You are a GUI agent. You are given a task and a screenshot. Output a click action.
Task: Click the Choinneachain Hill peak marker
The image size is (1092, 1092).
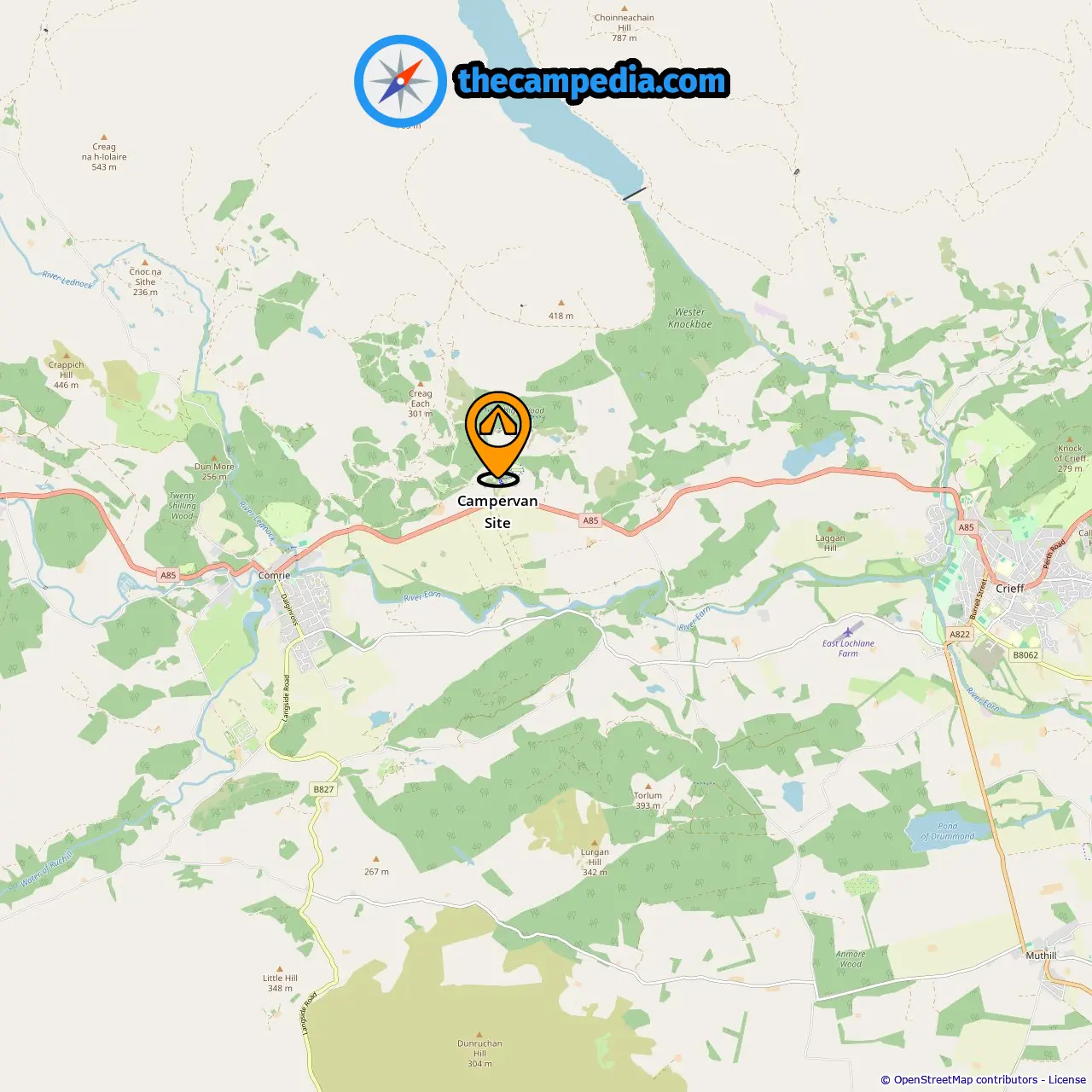click(624, 8)
